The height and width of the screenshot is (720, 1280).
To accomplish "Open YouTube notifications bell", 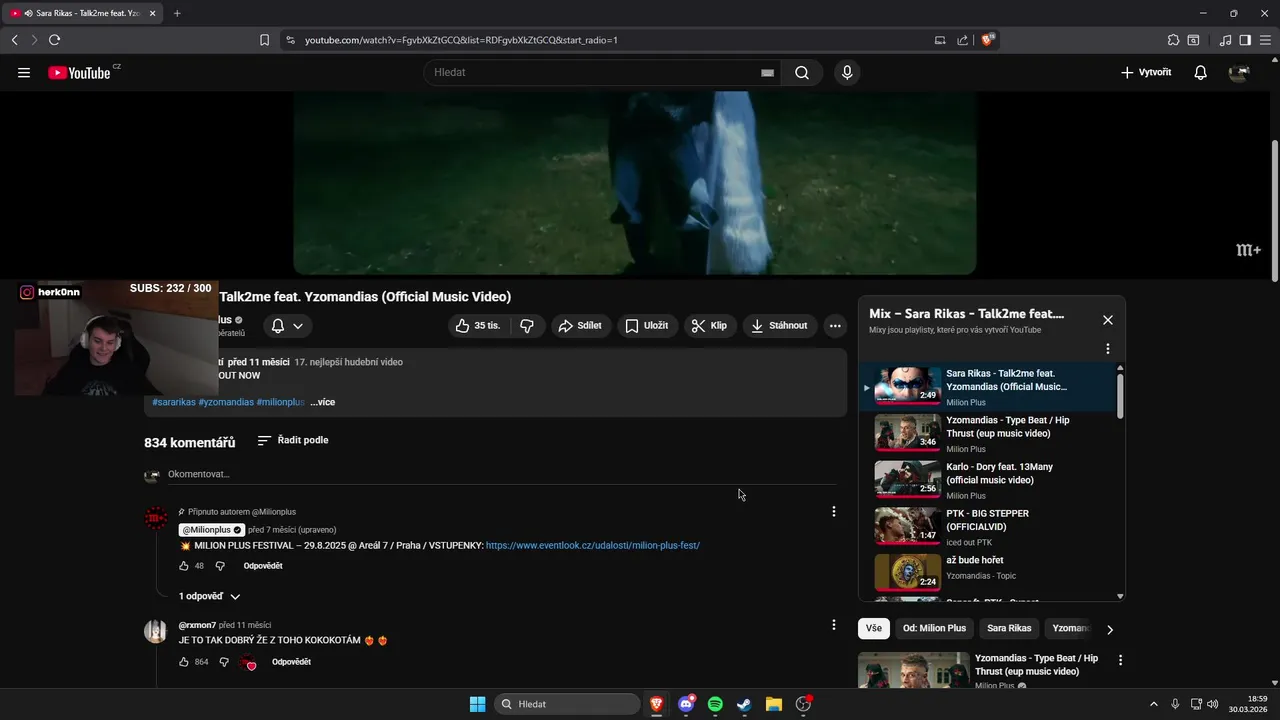I will pyautogui.click(x=1201, y=73).
